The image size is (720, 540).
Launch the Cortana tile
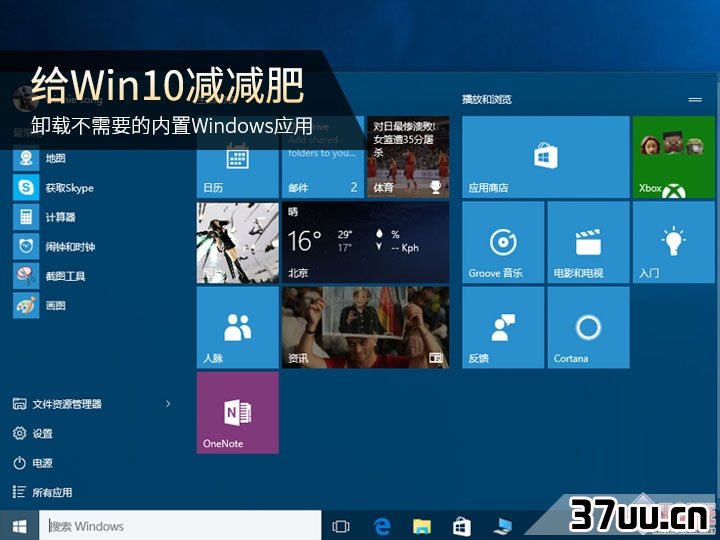[x=588, y=328]
